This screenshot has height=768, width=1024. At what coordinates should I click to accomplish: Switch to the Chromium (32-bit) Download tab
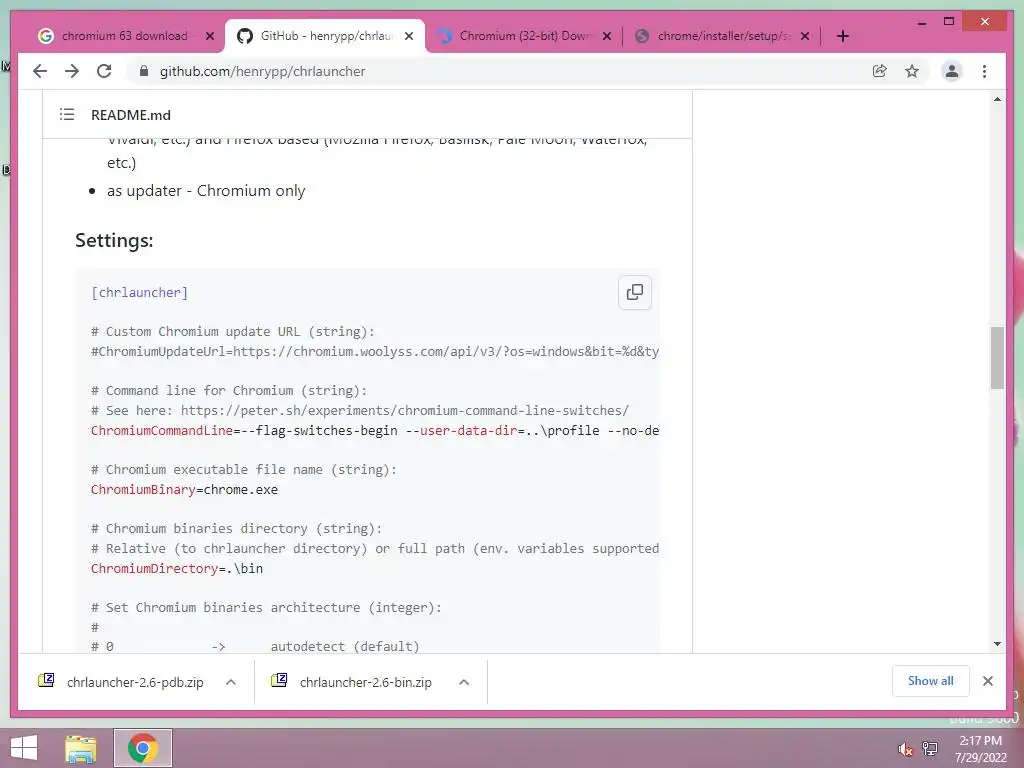point(525,36)
